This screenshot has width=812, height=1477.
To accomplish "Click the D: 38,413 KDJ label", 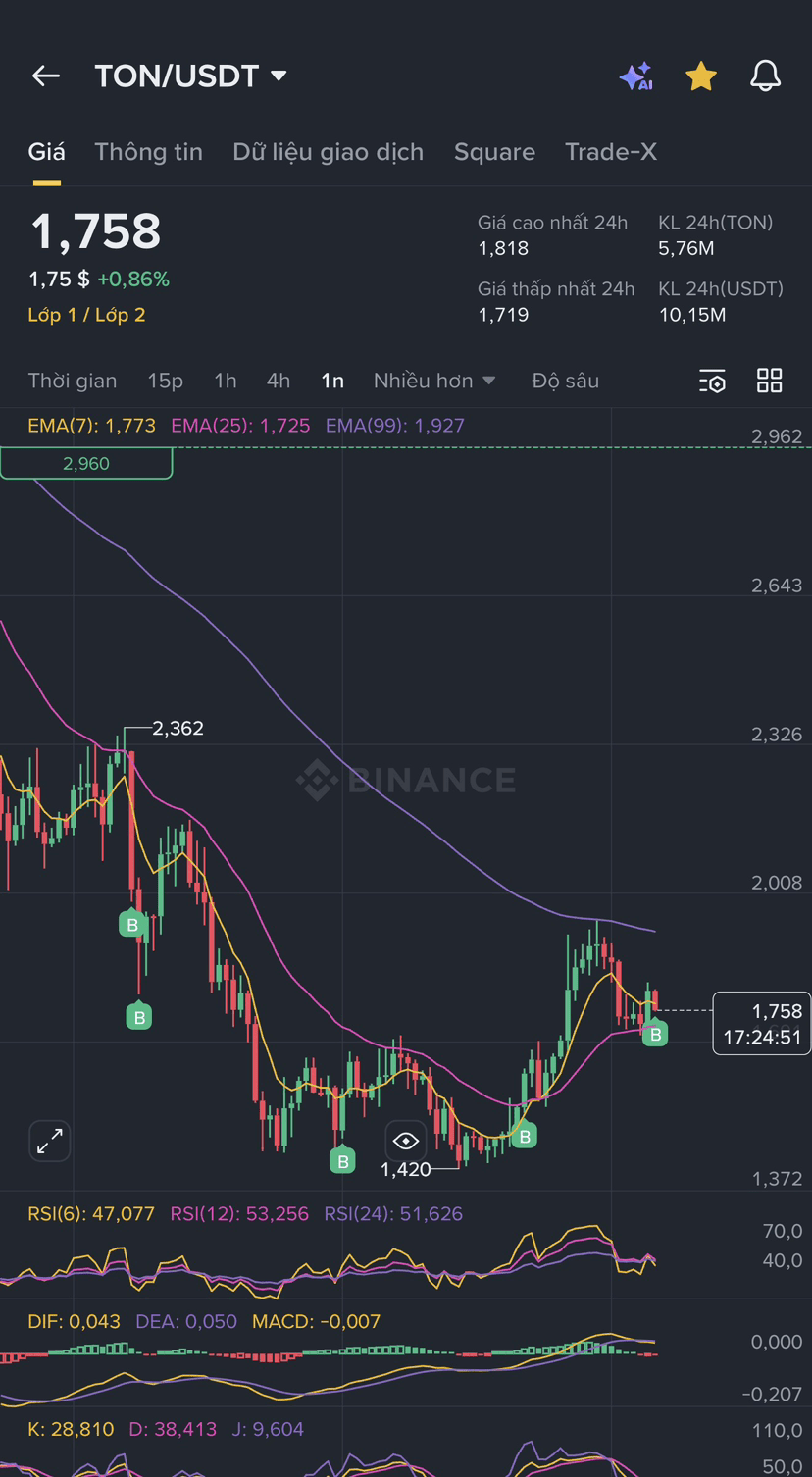I will click(x=173, y=1430).
